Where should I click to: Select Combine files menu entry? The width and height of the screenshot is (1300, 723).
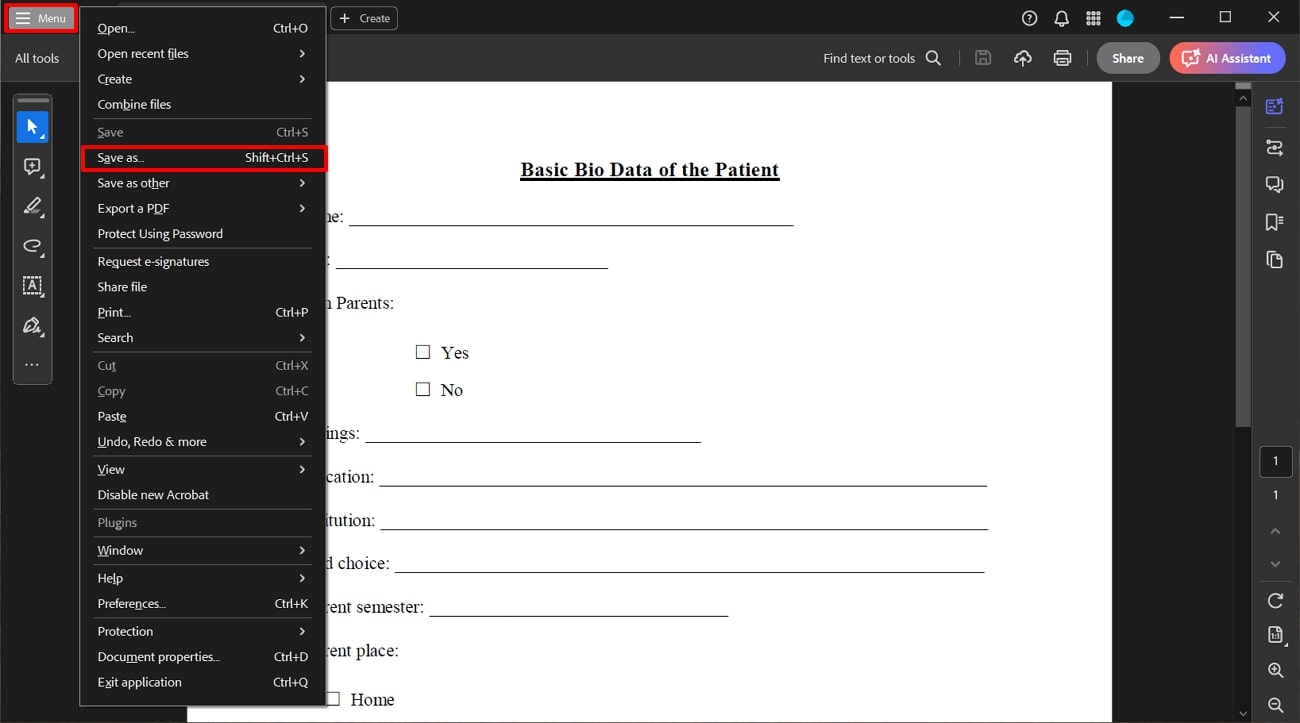click(x=203, y=104)
